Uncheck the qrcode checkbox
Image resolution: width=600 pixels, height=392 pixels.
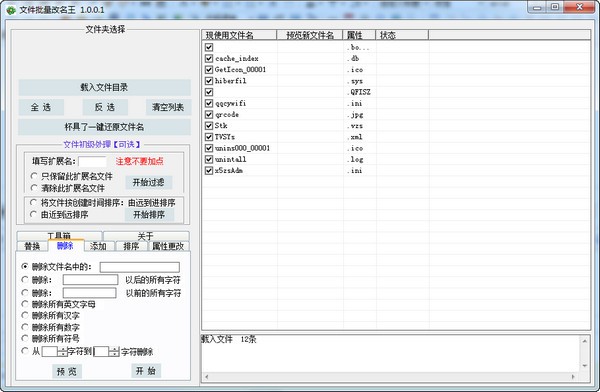[209, 114]
